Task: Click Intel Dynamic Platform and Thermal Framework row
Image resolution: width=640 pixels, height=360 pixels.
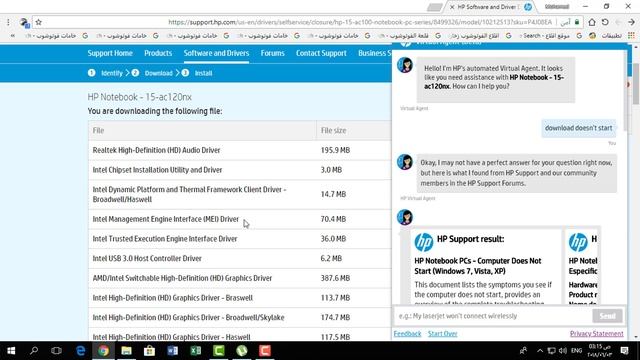Action: [240, 194]
